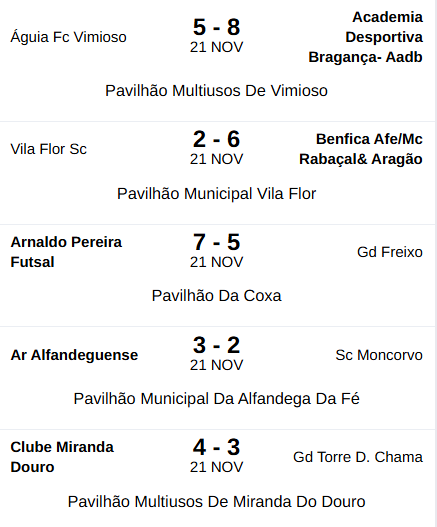This screenshot has height=527, width=437.
Task: Select Pavilhão Da Coxa venue
Action: pyautogui.click(x=216, y=296)
